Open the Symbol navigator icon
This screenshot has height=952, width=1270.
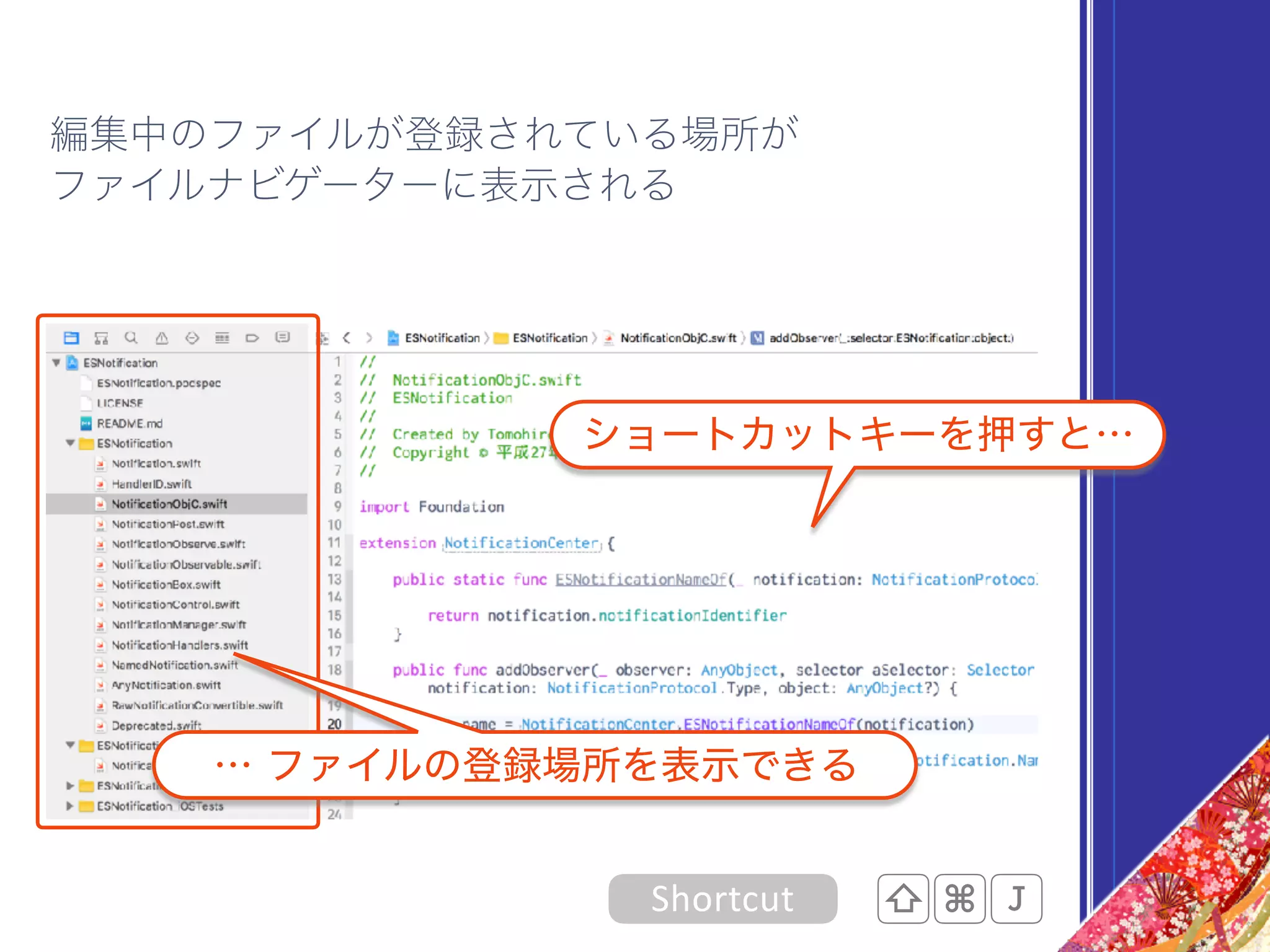[101, 338]
